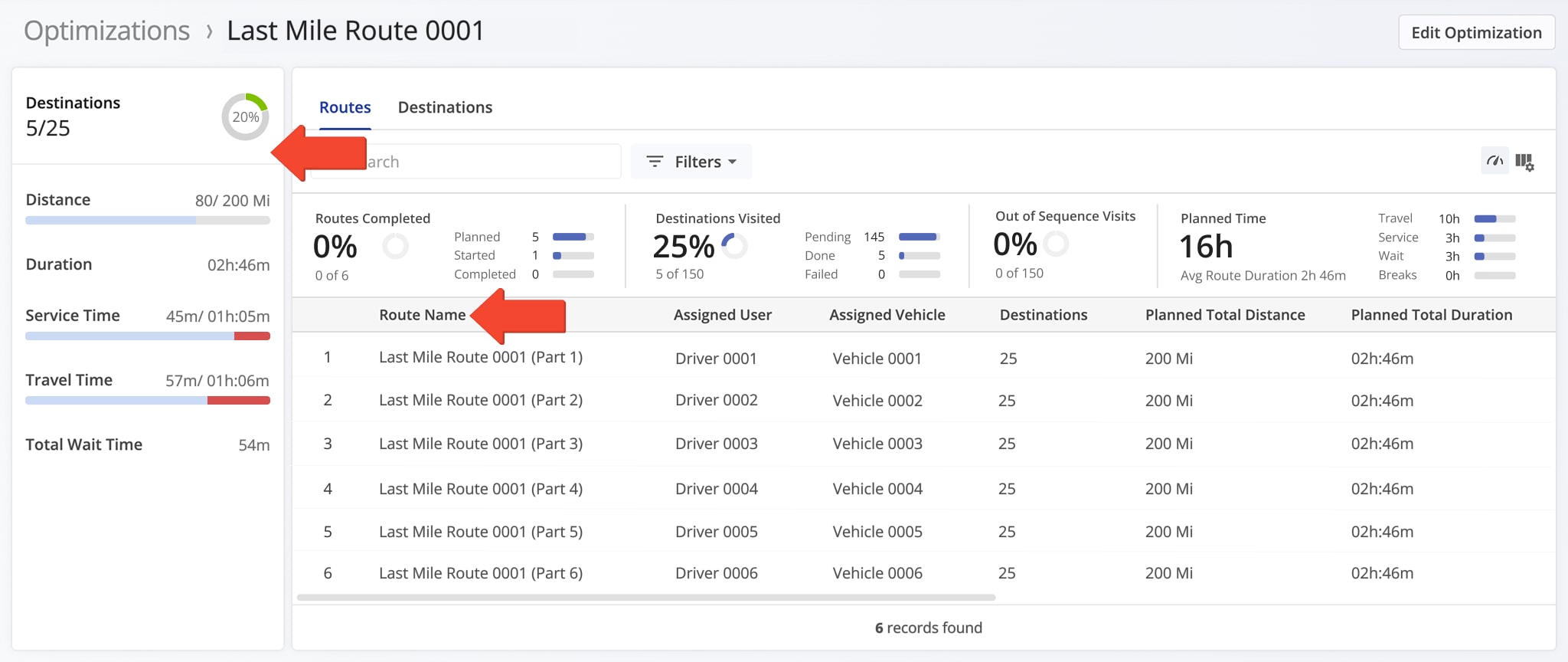
Task: Click the Total Wait Time 54m value
Action: [x=253, y=445]
